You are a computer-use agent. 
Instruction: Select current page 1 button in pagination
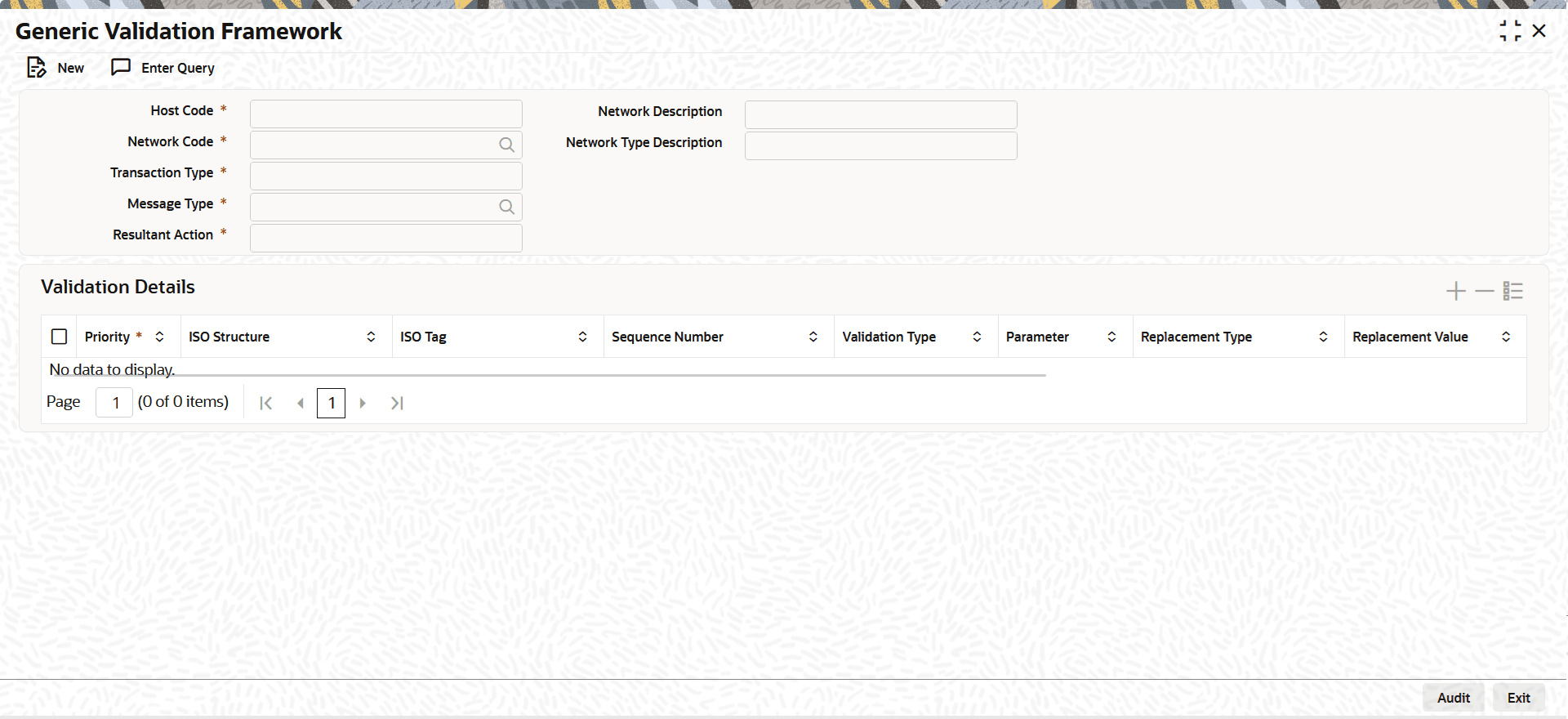coord(331,403)
